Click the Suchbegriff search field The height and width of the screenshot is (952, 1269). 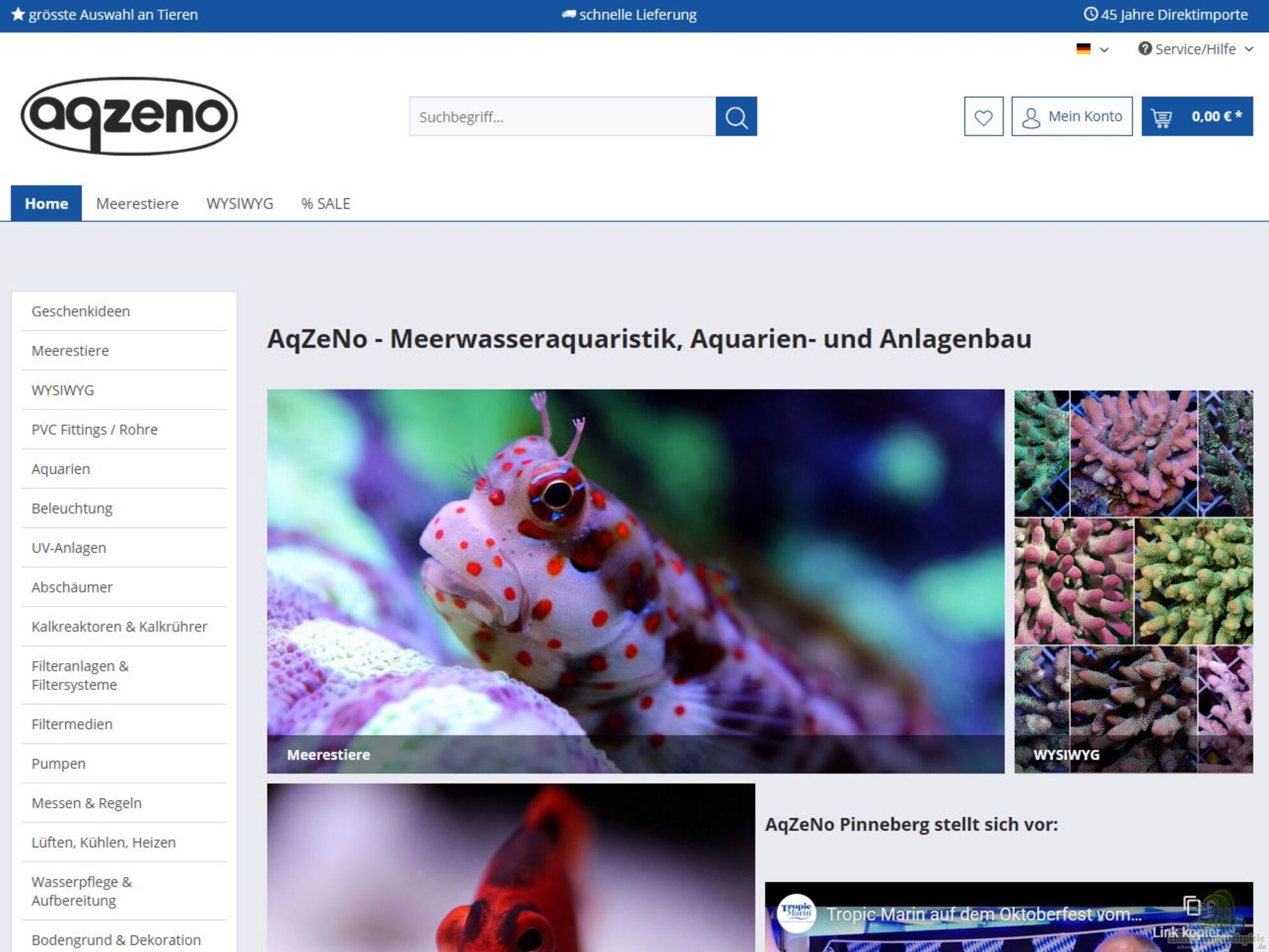[562, 117]
